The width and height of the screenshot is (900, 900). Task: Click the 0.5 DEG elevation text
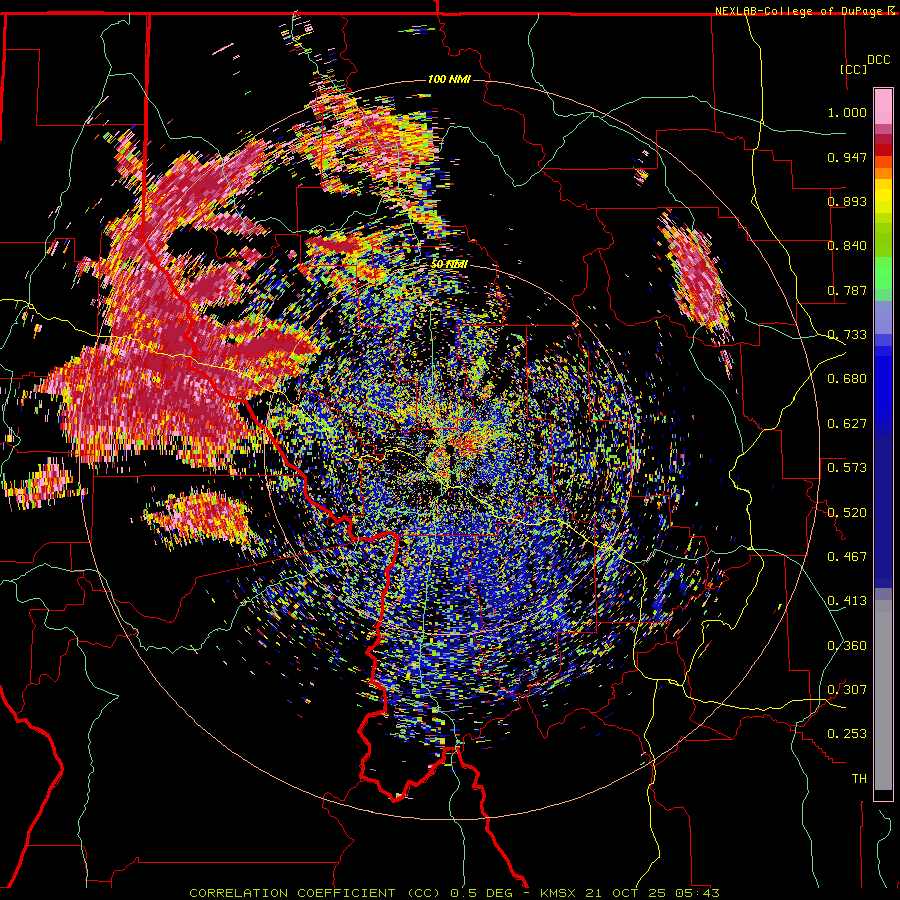(x=482, y=893)
